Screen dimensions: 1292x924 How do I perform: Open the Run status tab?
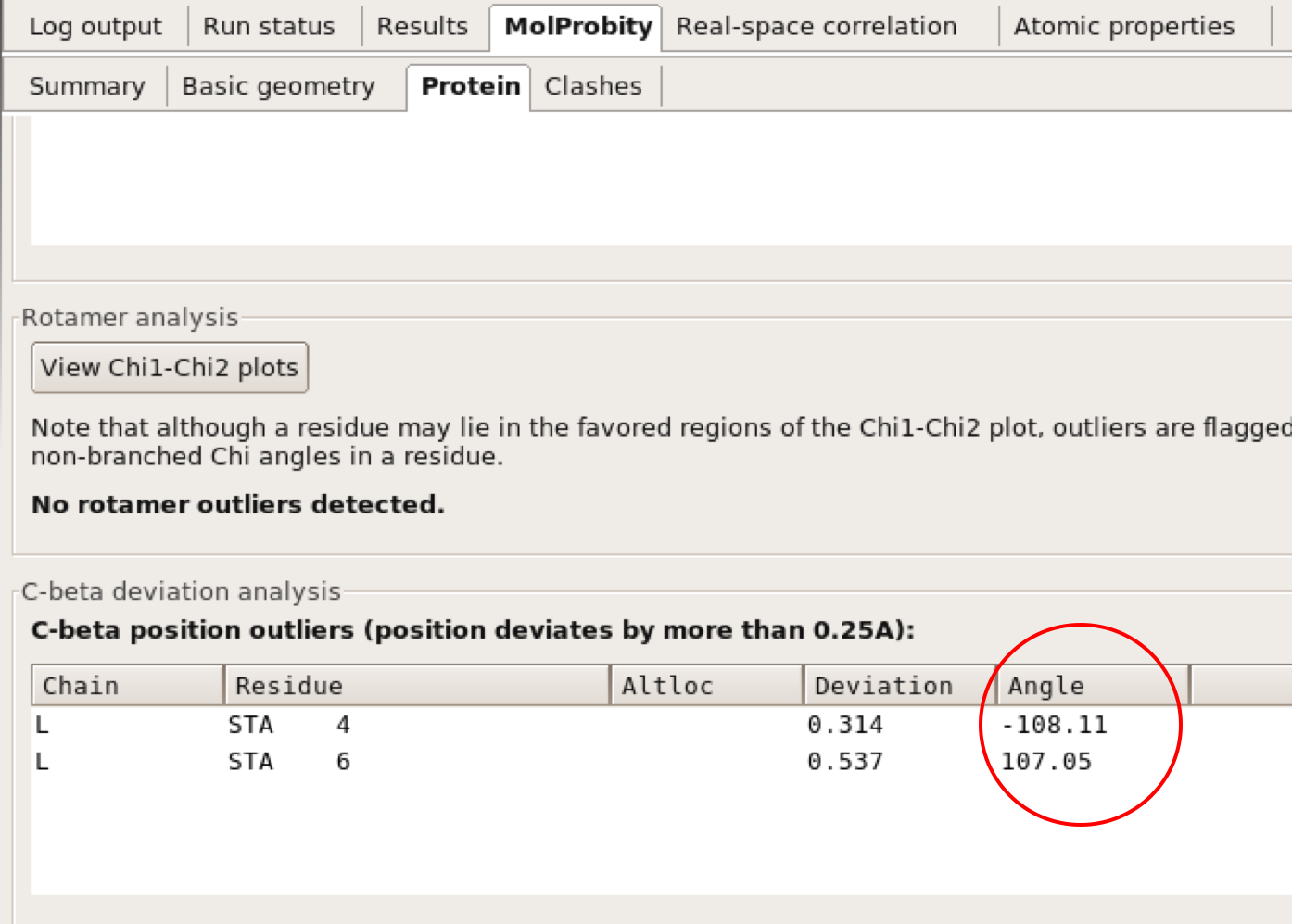tap(269, 27)
